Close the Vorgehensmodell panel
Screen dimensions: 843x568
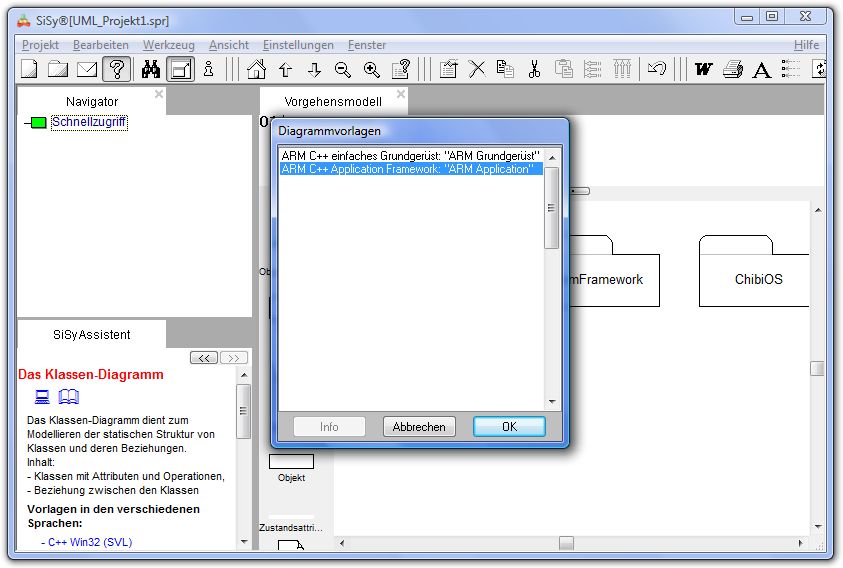401,94
